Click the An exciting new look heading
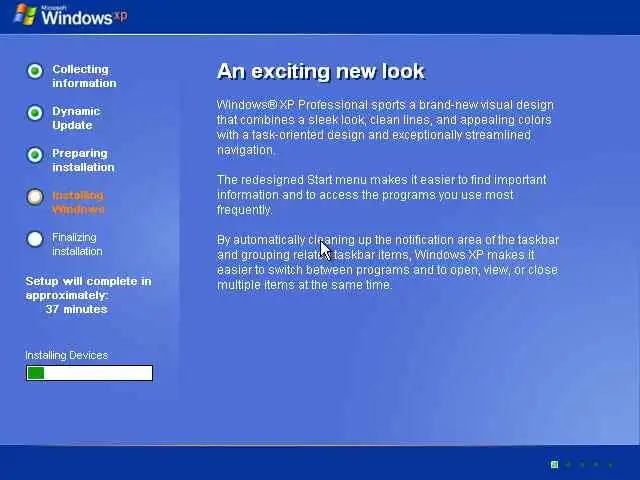 click(321, 71)
